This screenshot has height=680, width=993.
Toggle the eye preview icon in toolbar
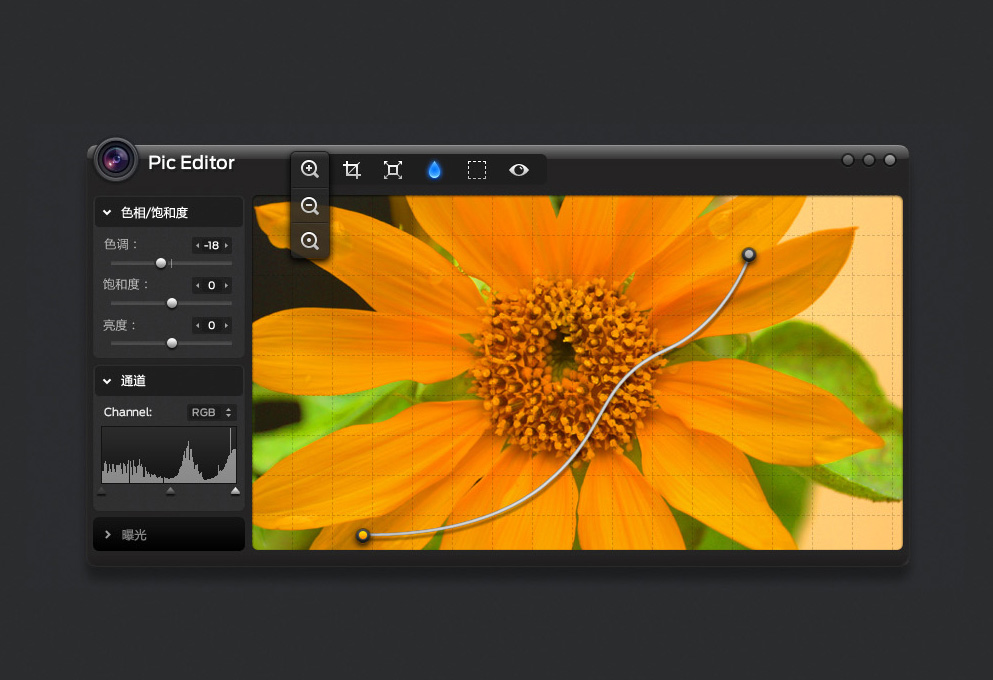coord(518,170)
